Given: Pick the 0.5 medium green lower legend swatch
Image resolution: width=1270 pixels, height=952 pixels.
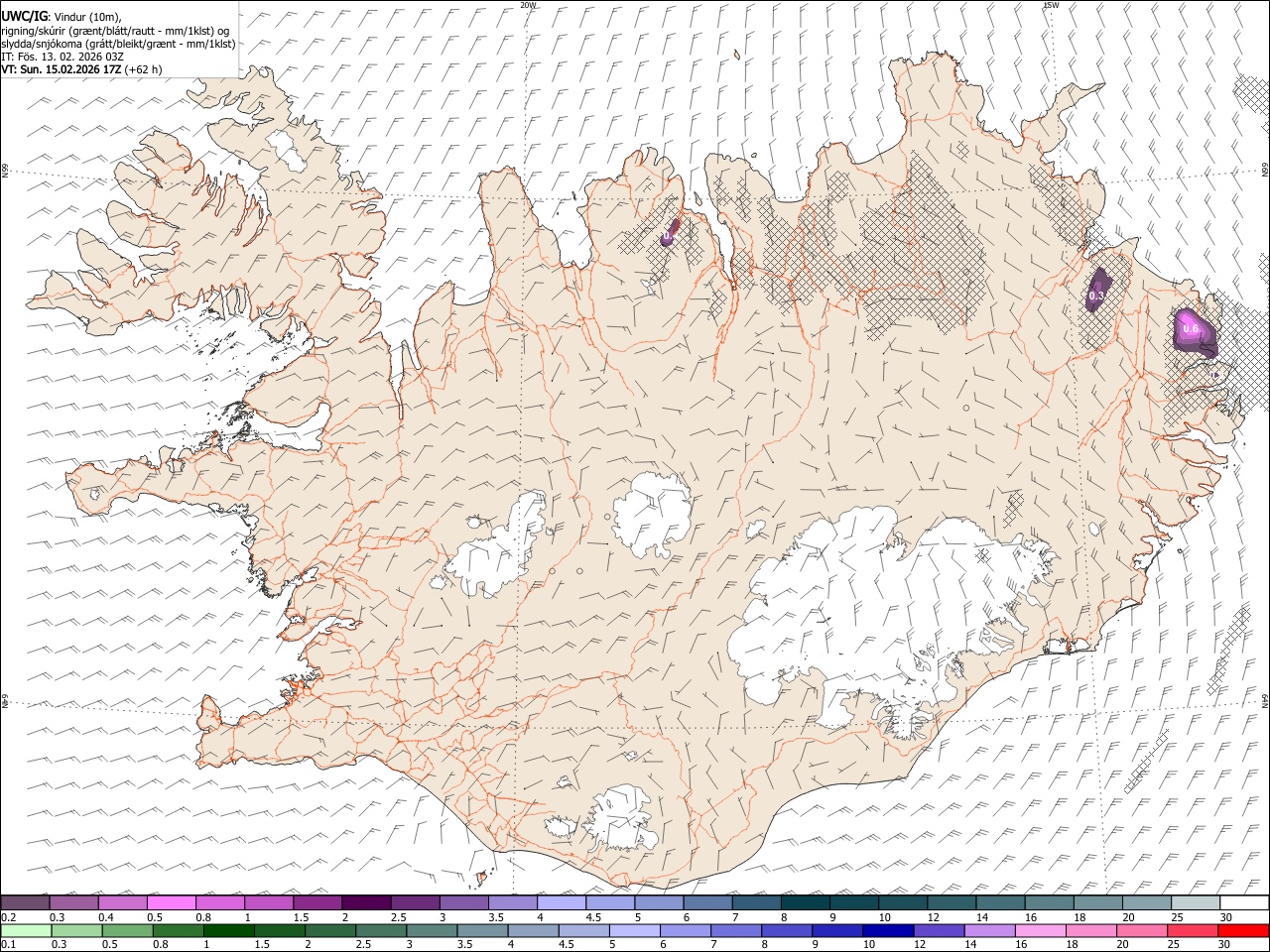Looking at the screenshot, I should point(127,931).
